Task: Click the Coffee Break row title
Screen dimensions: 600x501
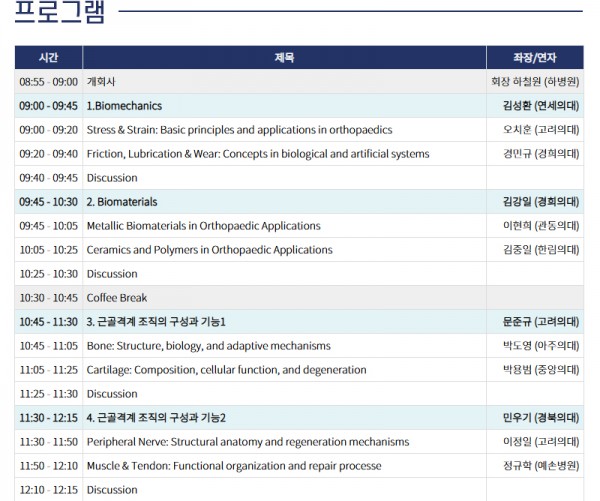Action: point(117,298)
